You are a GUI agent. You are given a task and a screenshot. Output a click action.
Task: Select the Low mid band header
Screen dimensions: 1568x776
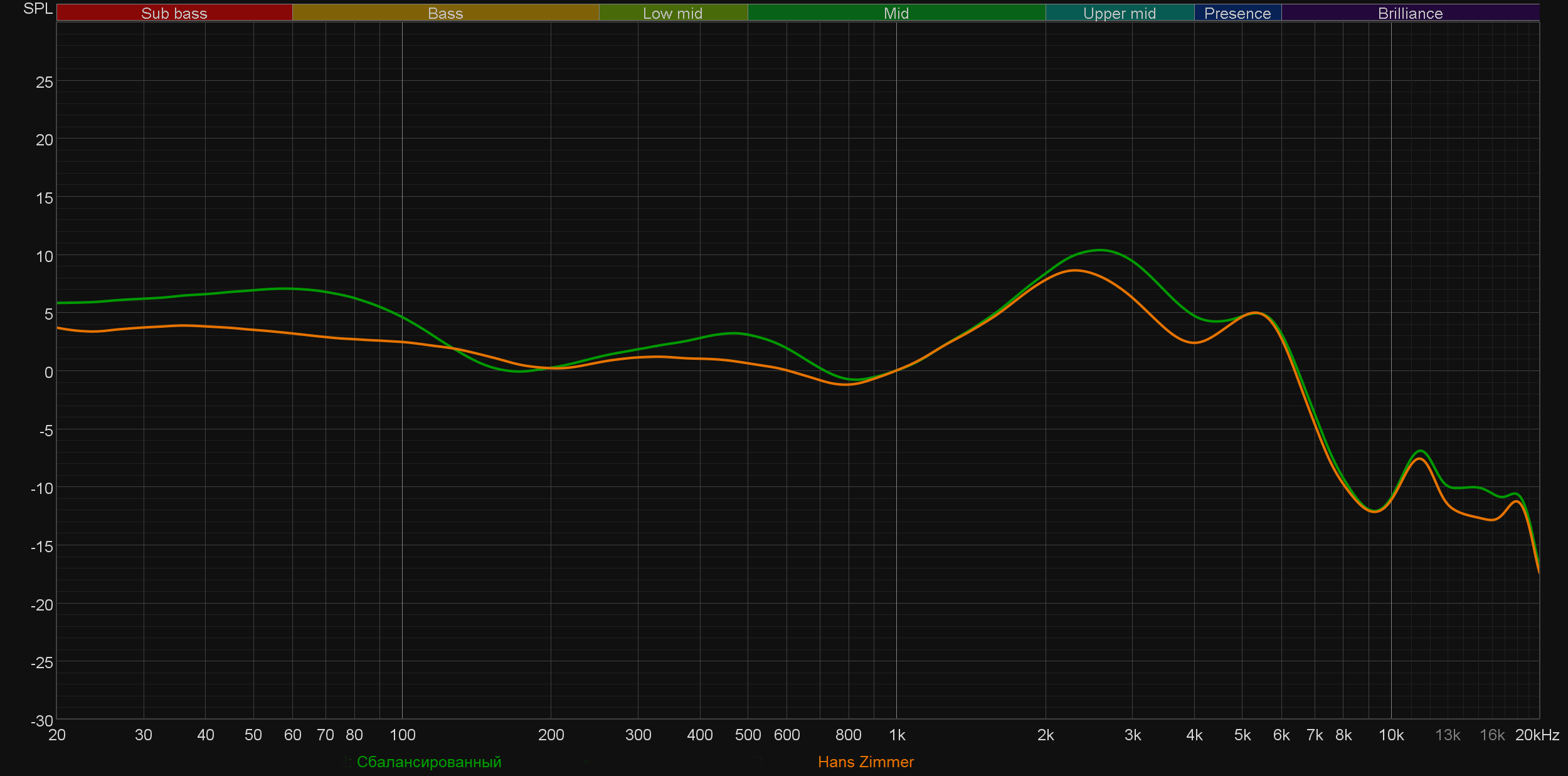(672, 13)
